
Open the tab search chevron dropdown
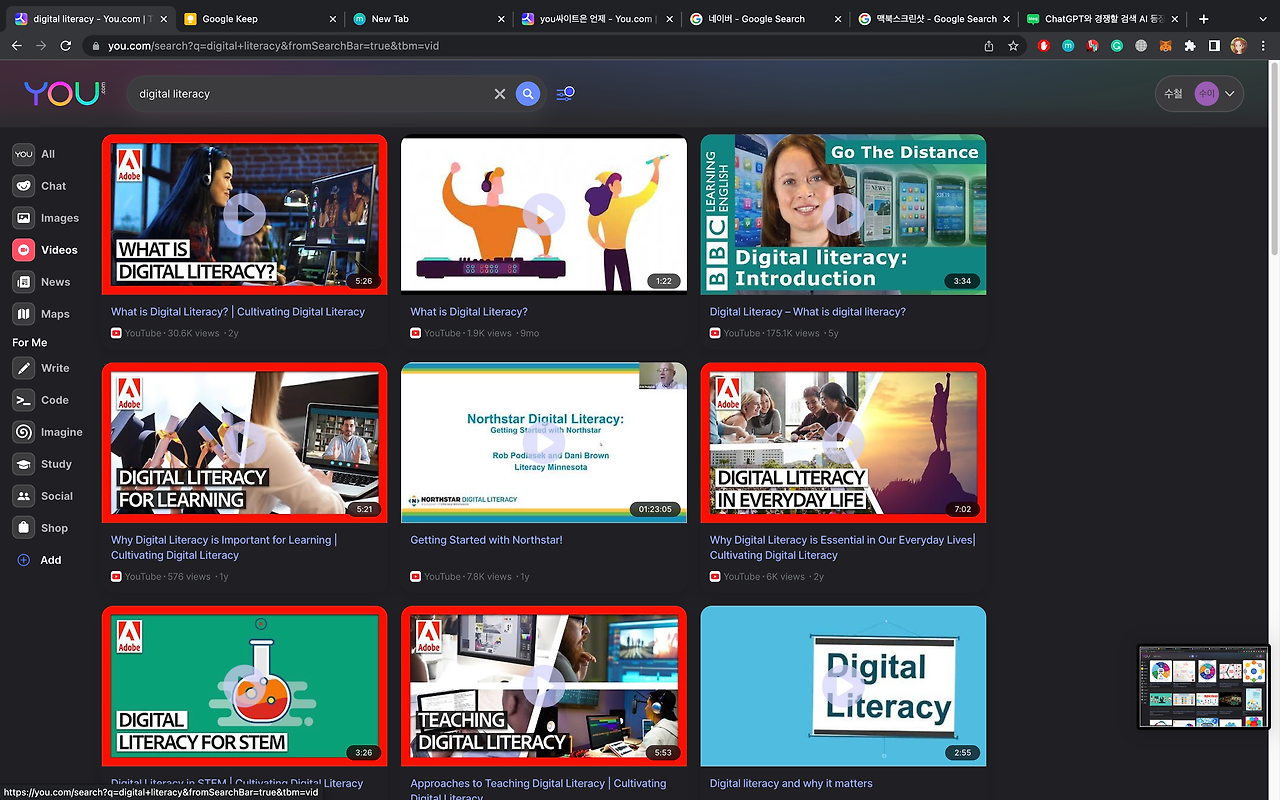[1261, 19]
